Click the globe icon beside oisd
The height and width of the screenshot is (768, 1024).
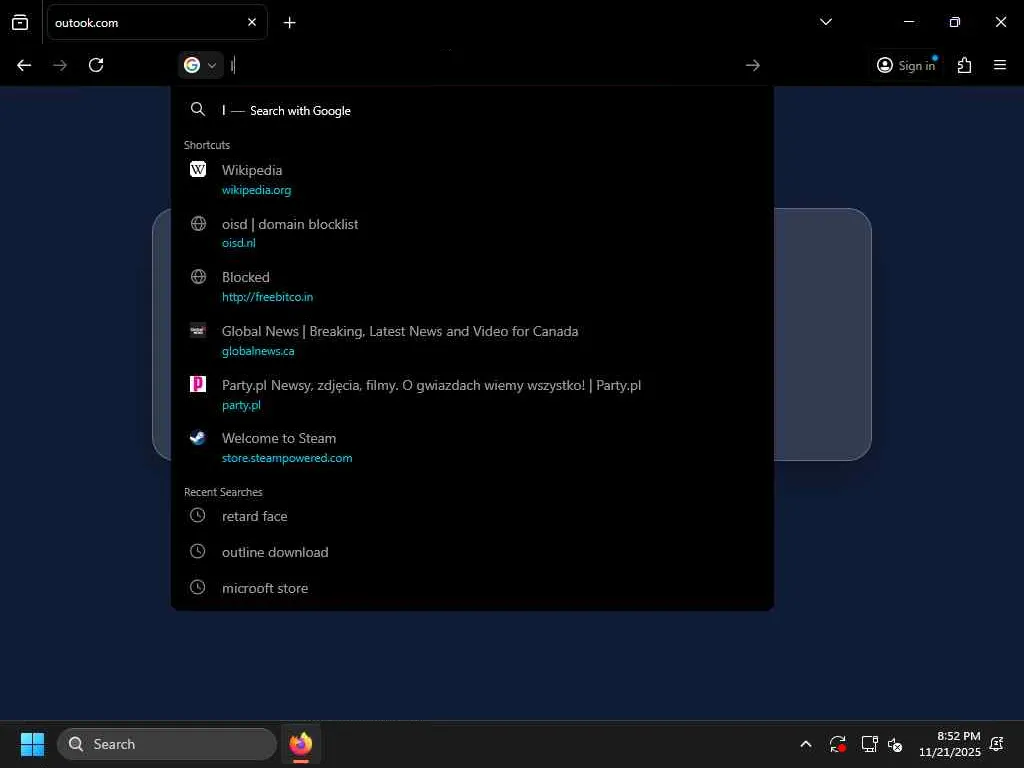click(198, 224)
